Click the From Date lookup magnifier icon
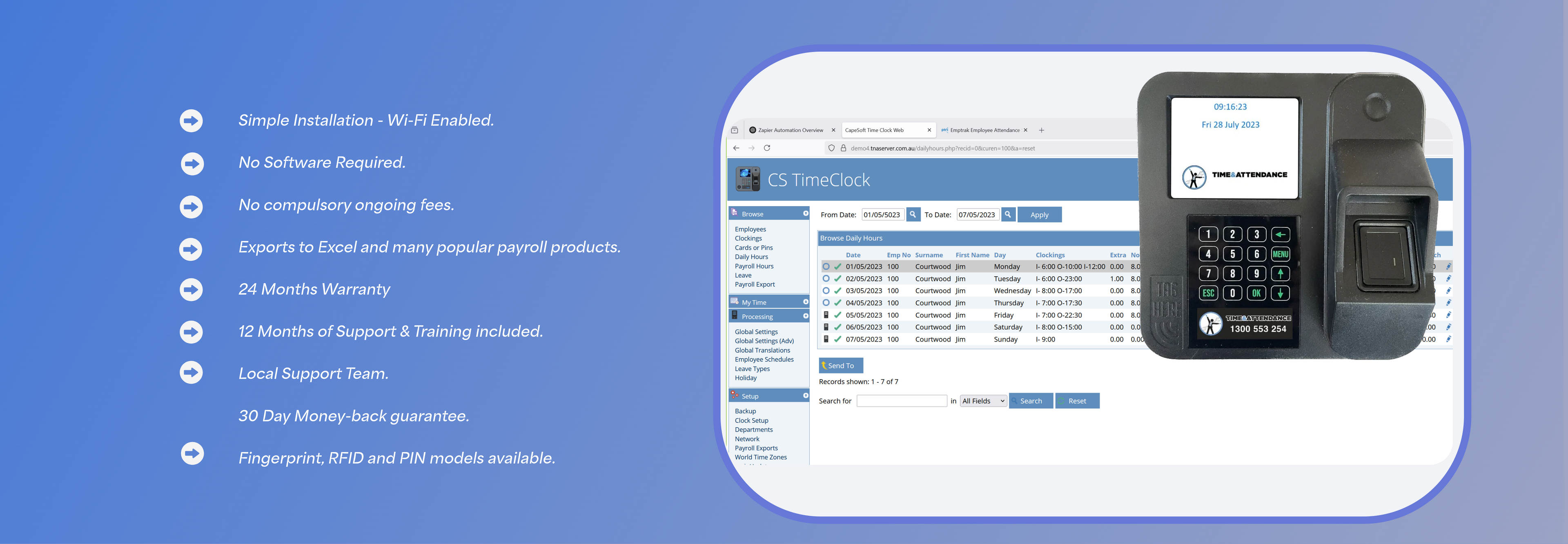The height and width of the screenshot is (544, 1568). (x=913, y=215)
